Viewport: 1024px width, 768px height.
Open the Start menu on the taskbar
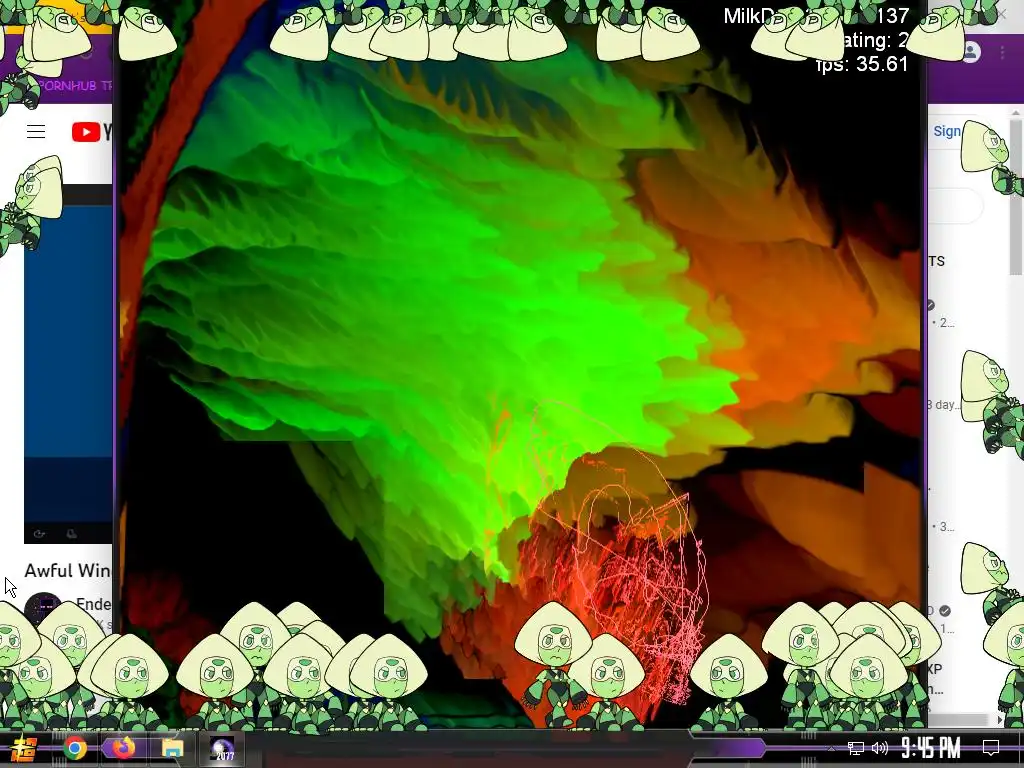25,748
